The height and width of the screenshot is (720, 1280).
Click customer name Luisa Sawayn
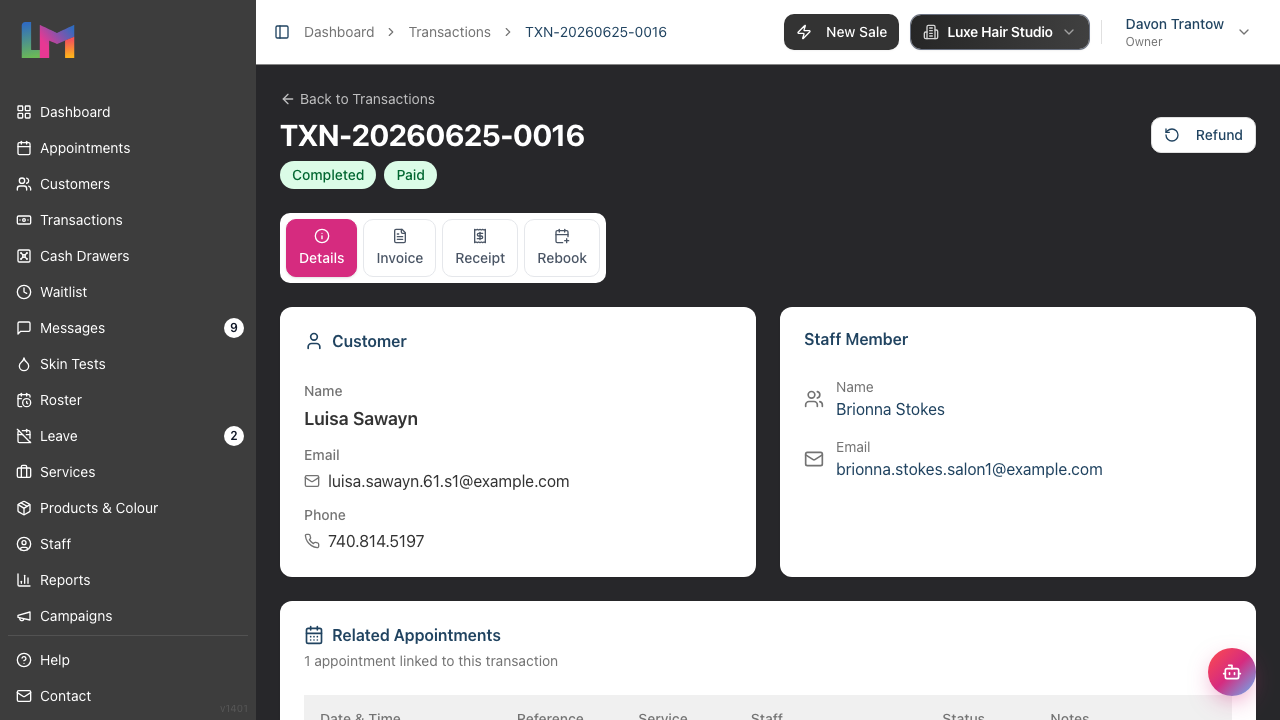click(361, 419)
